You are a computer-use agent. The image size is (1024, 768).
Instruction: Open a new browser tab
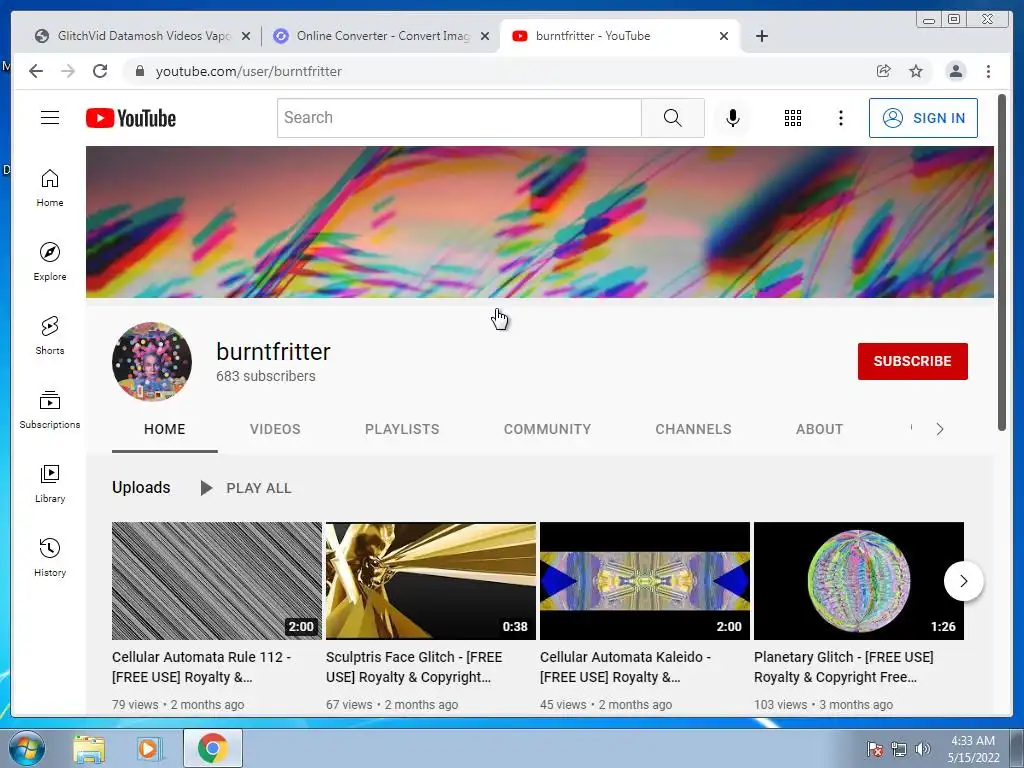point(761,36)
